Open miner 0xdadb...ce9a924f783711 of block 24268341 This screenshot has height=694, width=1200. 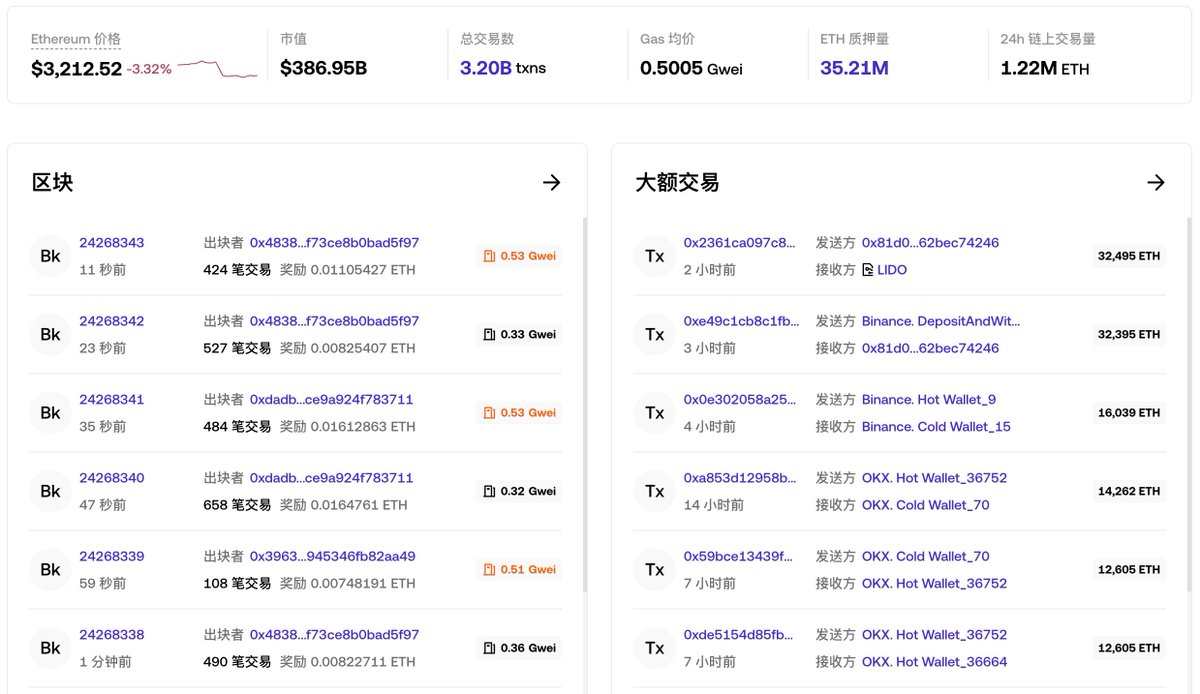point(331,399)
